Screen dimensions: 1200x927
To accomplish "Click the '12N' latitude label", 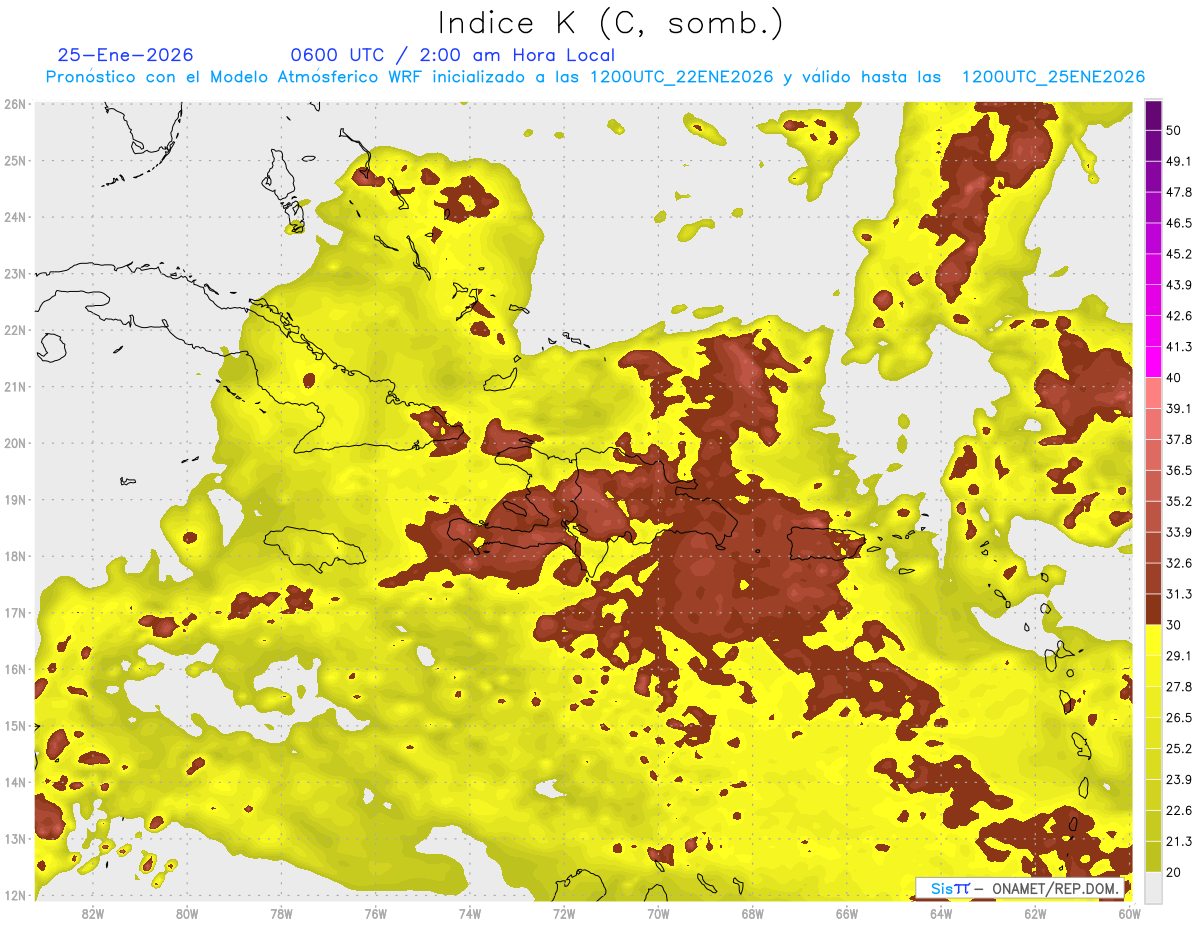I will pyautogui.click(x=15, y=895).
